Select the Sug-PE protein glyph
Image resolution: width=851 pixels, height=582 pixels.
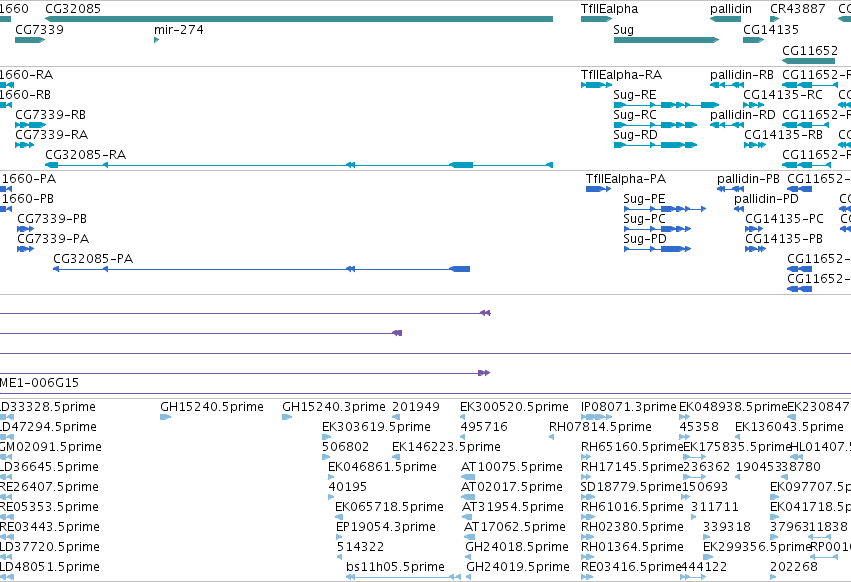pos(665,208)
